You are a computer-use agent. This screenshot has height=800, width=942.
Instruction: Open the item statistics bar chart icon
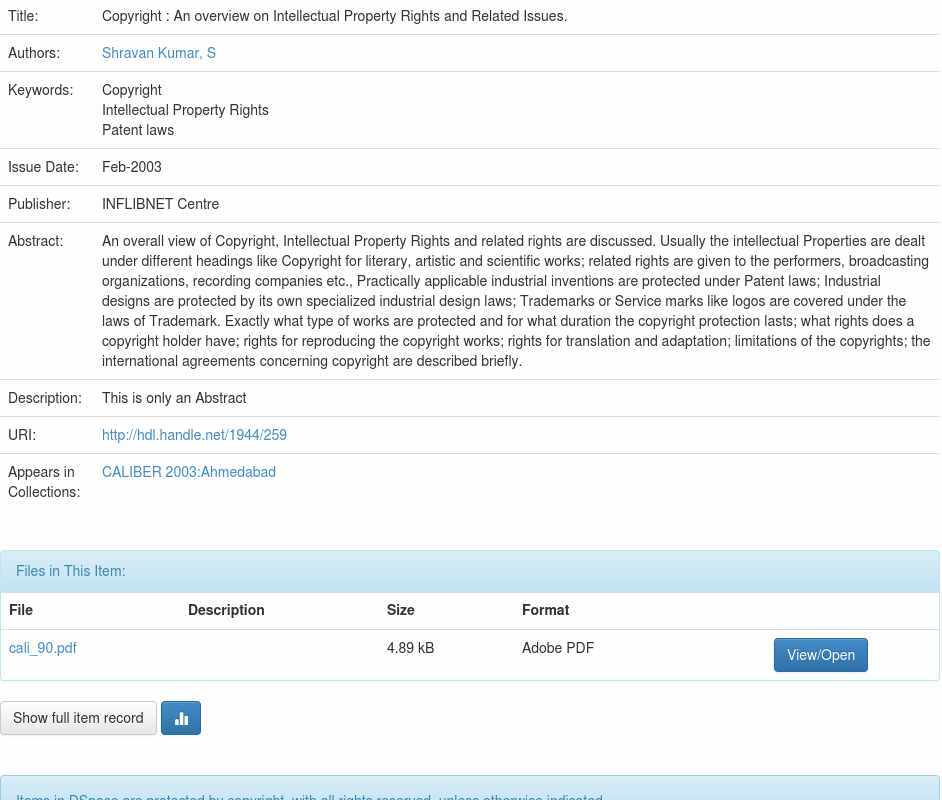pyautogui.click(x=181, y=718)
